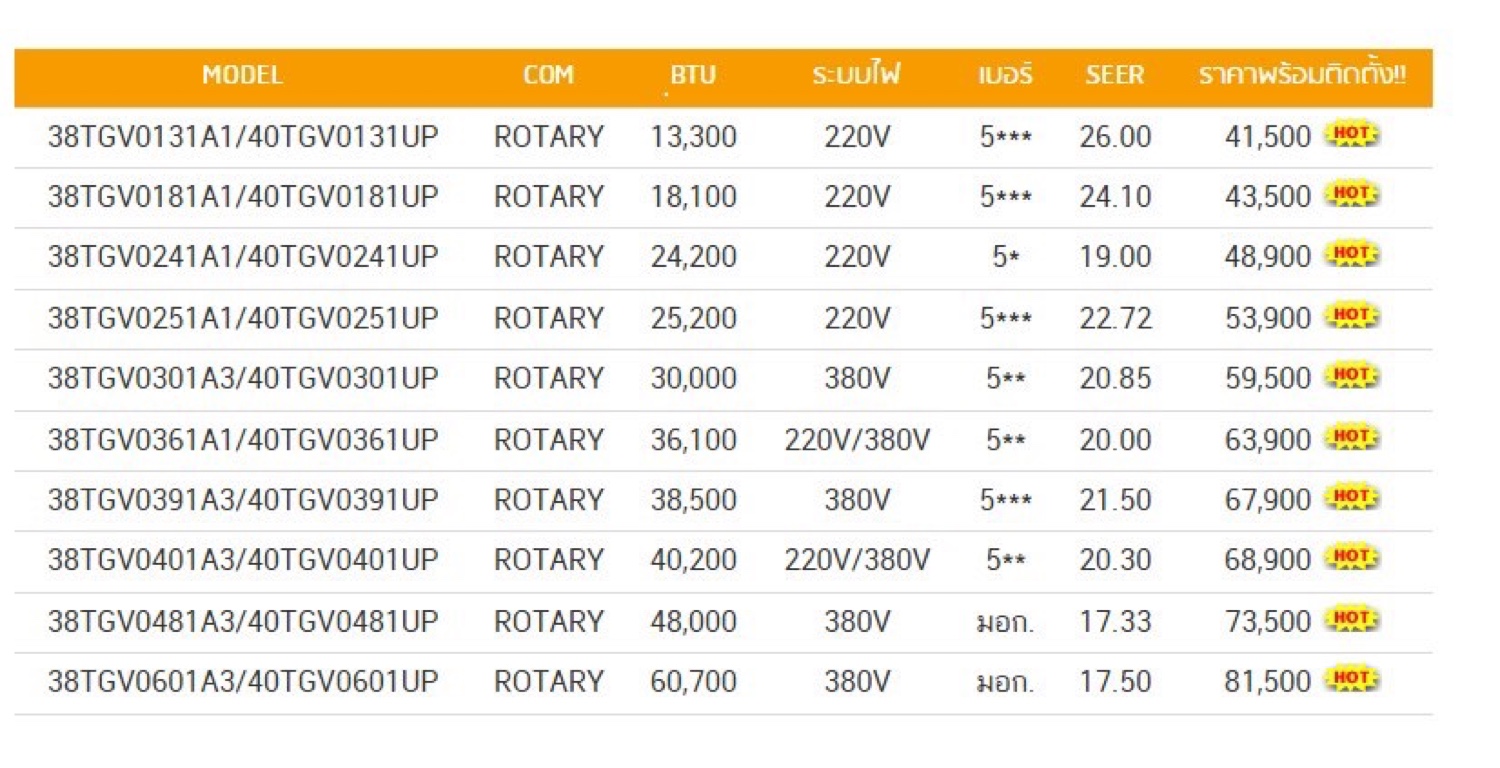Click HOT badge beside price 73,500
The height and width of the screenshot is (768, 1500).
(x=1351, y=619)
